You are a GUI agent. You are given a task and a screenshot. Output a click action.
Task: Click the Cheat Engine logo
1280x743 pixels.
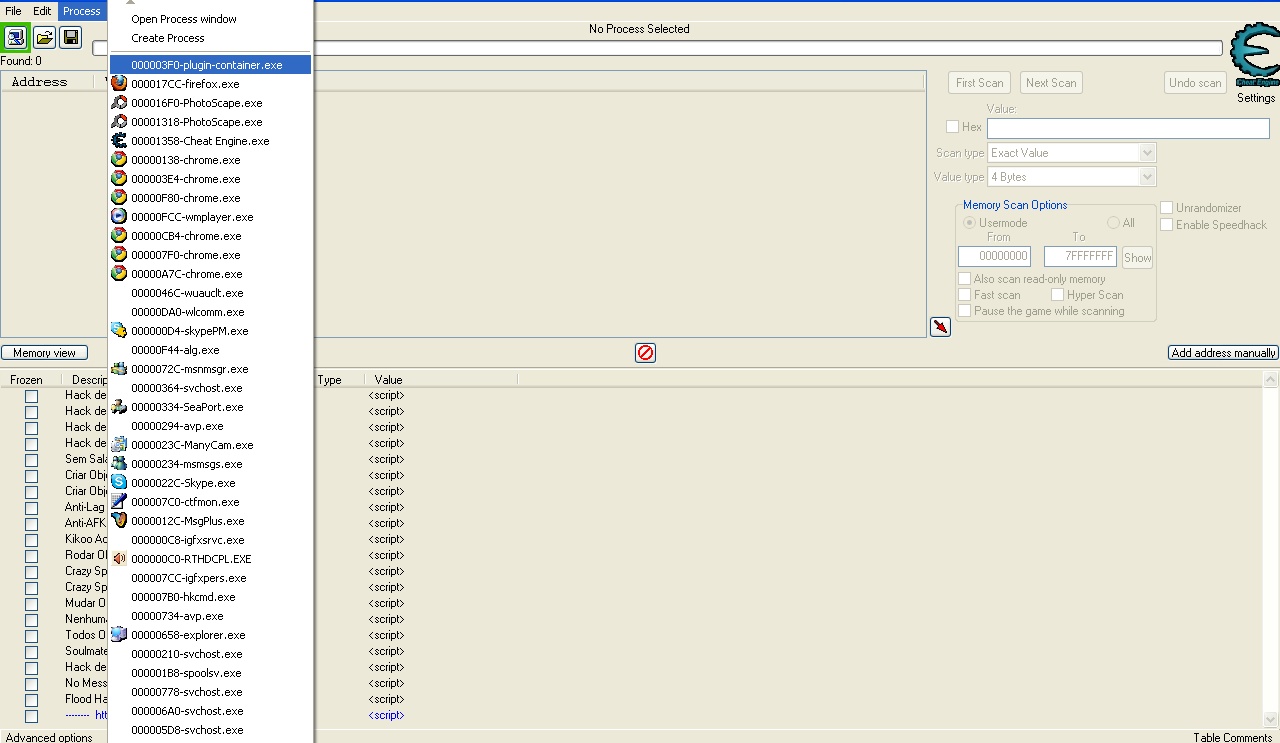pos(1255,56)
